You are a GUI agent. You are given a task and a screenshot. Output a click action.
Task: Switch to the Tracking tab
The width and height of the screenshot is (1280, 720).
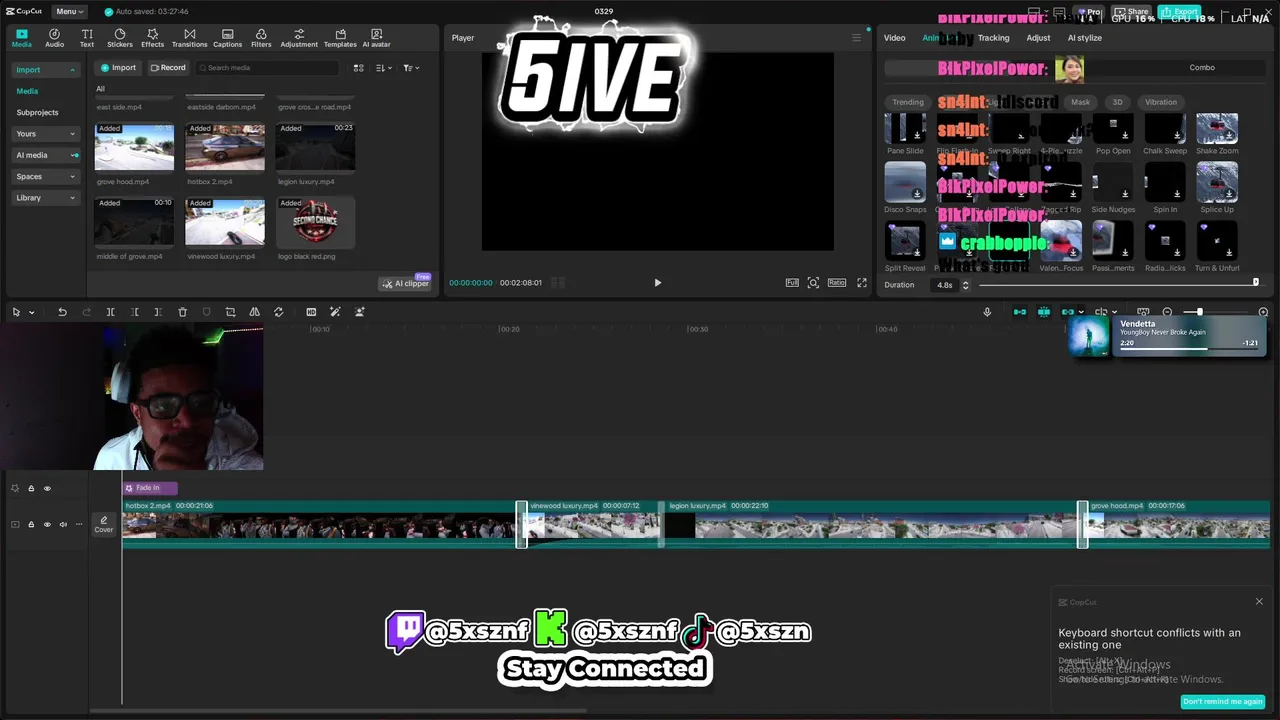tap(993, 38)
